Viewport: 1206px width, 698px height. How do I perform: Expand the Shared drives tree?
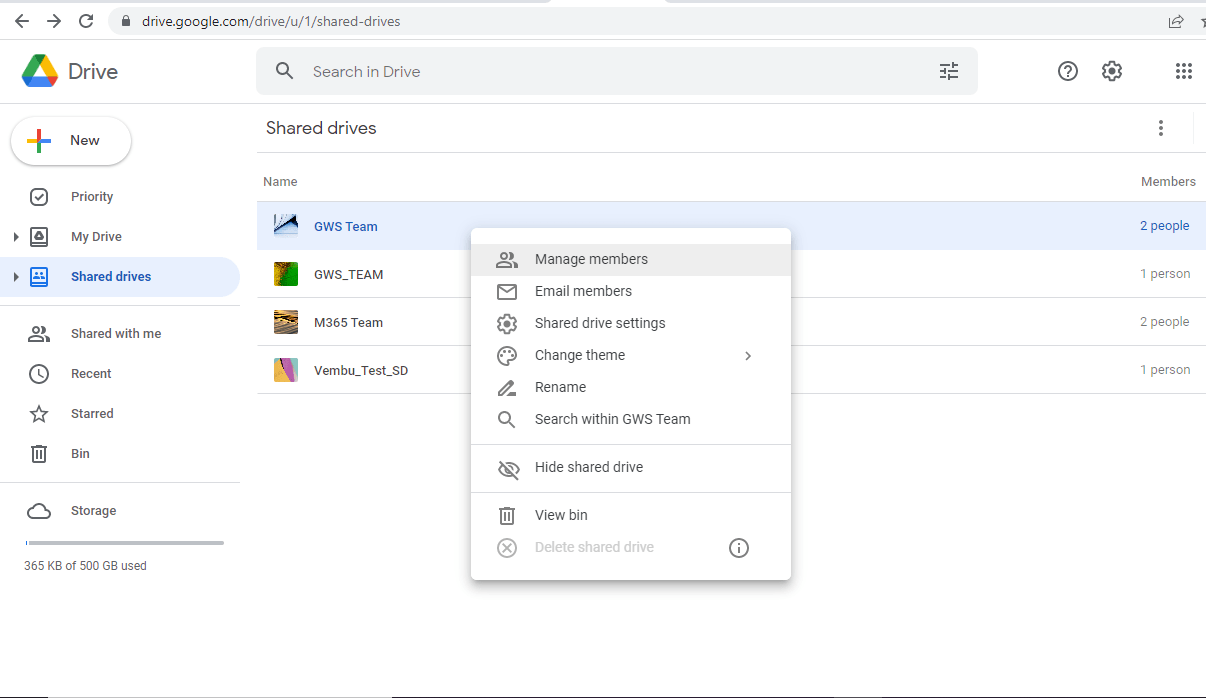point(15,277)
